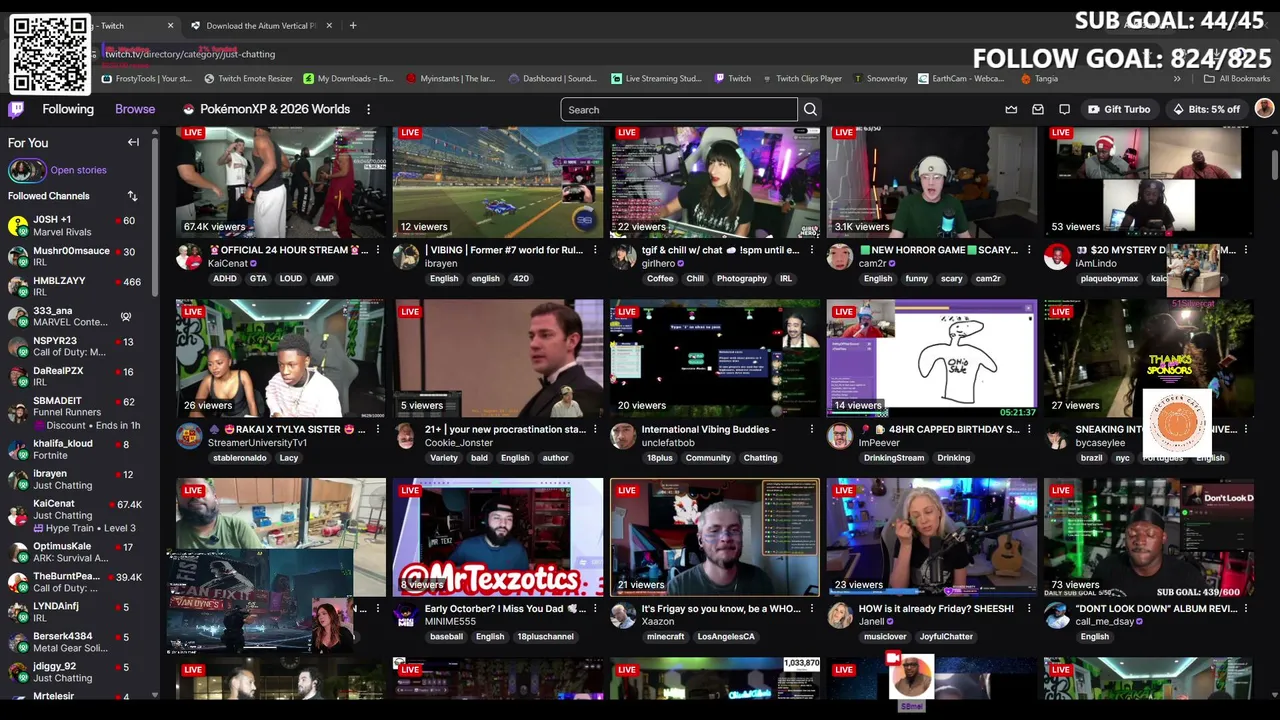Screen dimensions: 1280x720
Task: Open a new browser tab
Action: [x=353, y=25]
